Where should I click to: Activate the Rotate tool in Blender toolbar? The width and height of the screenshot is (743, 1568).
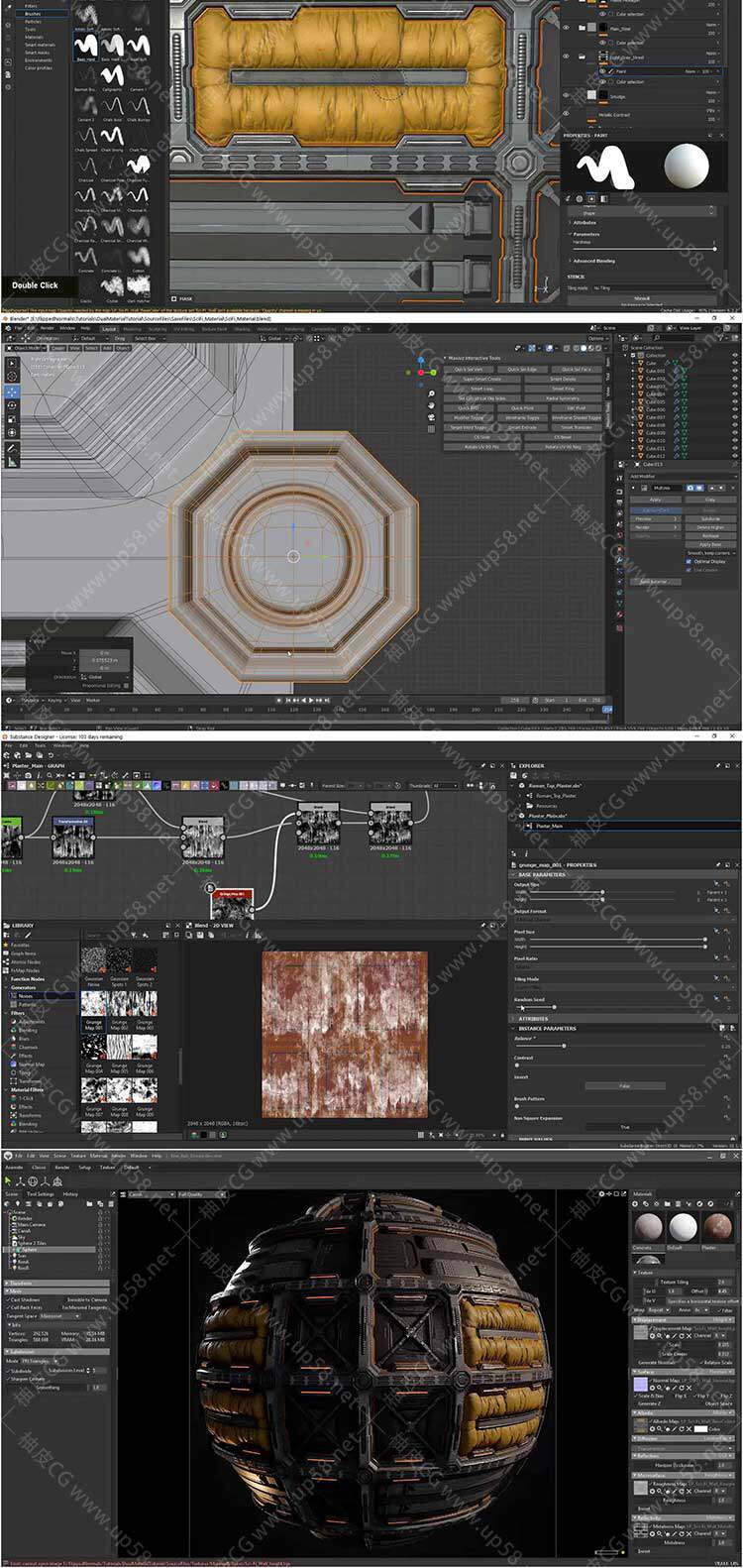(11, 405)
